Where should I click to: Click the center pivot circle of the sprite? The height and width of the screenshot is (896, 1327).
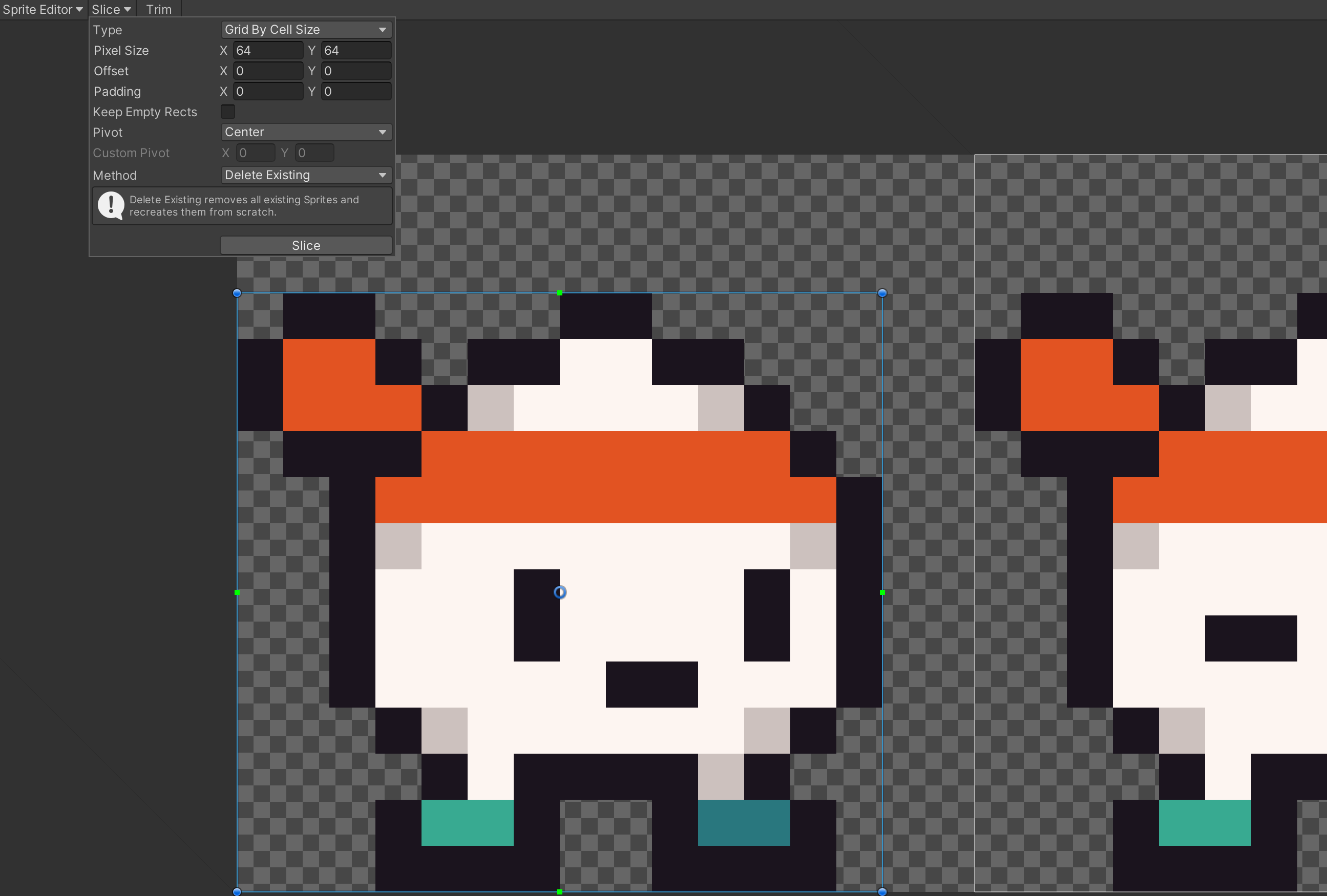[560, 592]
